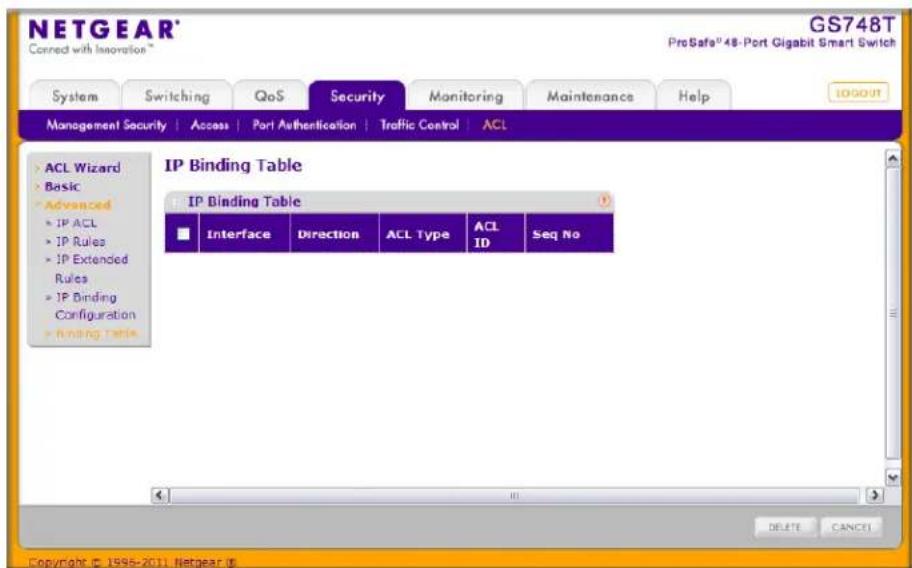Image resolution: width=912 pixels, height=568 pixels.
Task: Open the help icon in IP Binding Table header
Action: pyautogui.click(x=604, y=201)
